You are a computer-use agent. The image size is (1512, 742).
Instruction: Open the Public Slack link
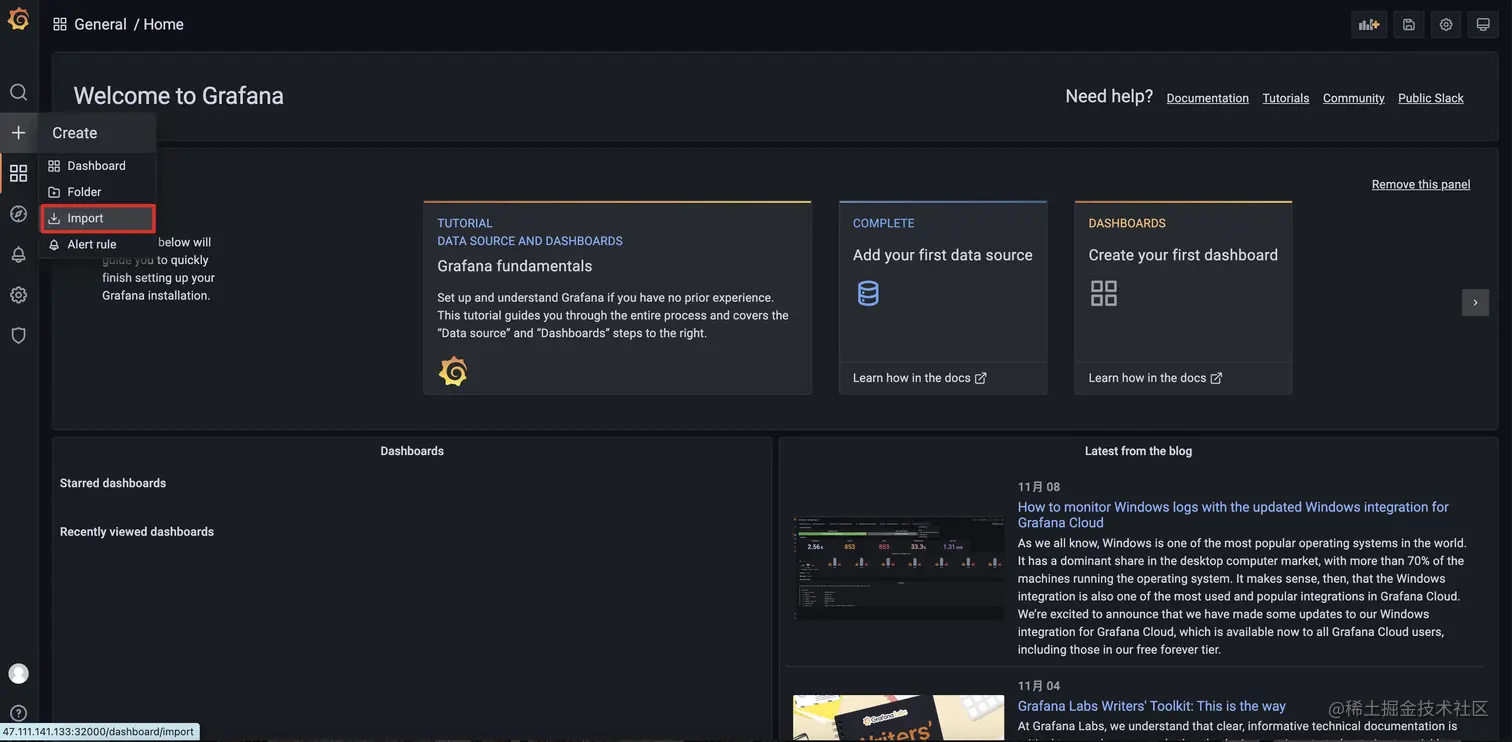pyautogui.click(x=1431, y=98)
